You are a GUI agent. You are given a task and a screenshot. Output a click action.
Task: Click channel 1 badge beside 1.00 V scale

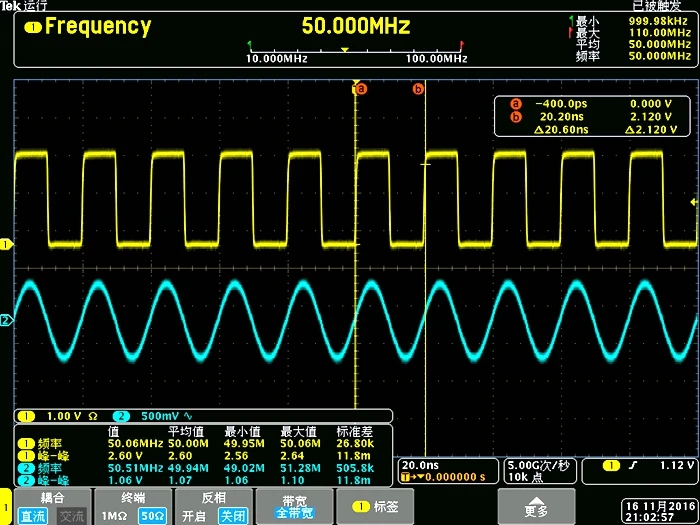pos(26,417)
